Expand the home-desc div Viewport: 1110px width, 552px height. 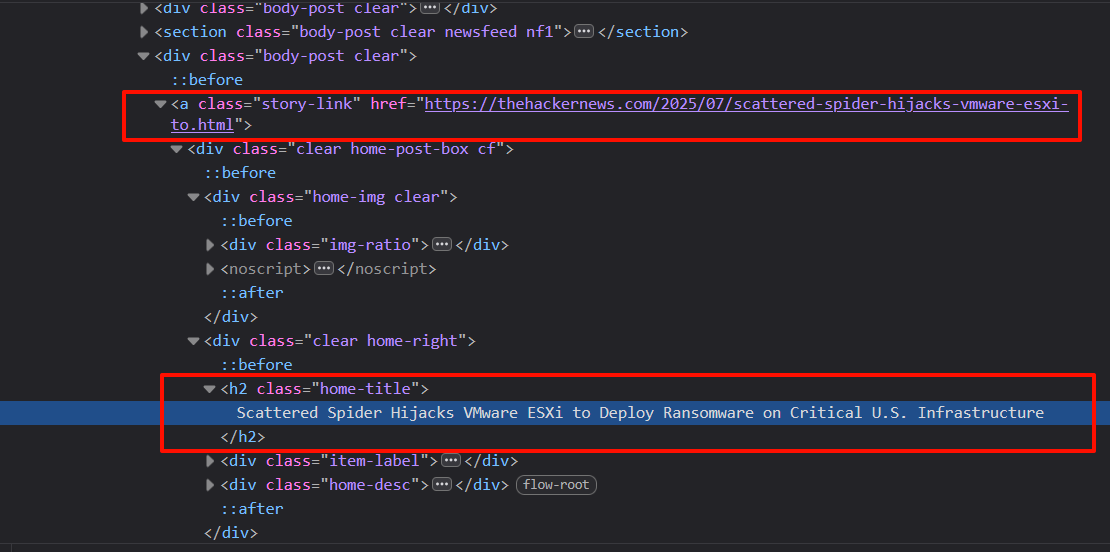210,485
